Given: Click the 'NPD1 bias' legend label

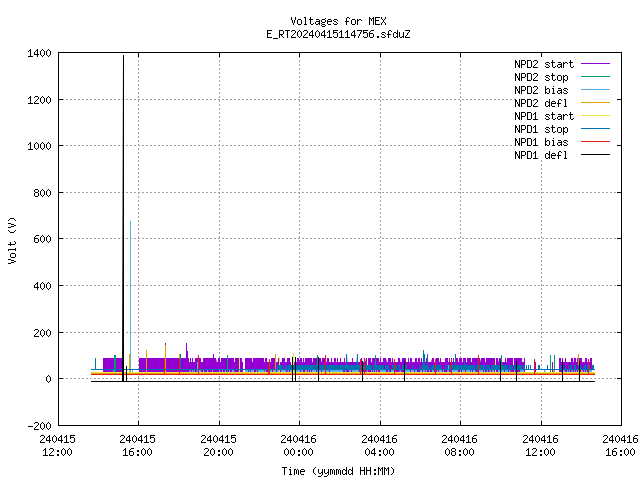Looking at the screenshot, I should pyautogui.click(x=541, y=142).
